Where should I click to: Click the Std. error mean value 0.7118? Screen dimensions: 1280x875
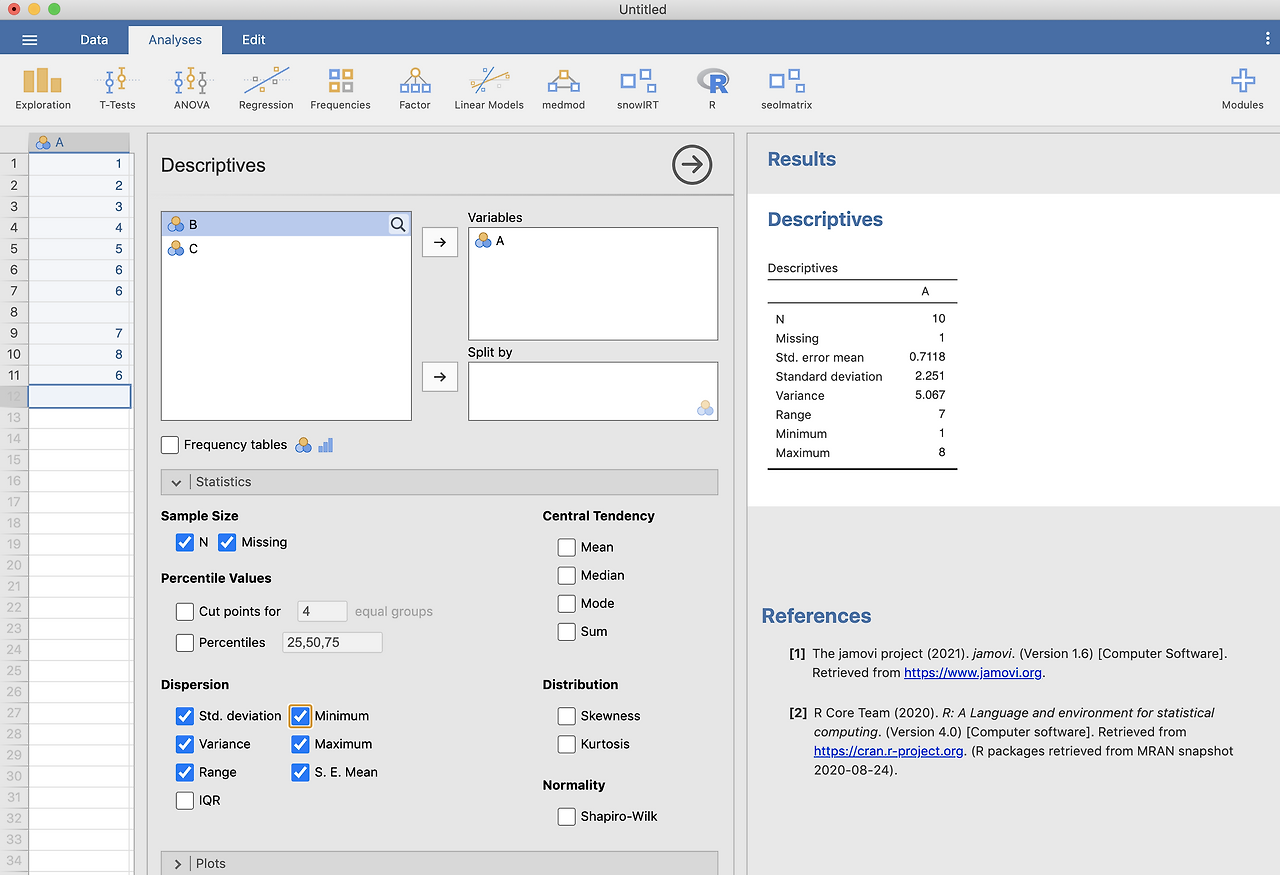click(927, 357)
